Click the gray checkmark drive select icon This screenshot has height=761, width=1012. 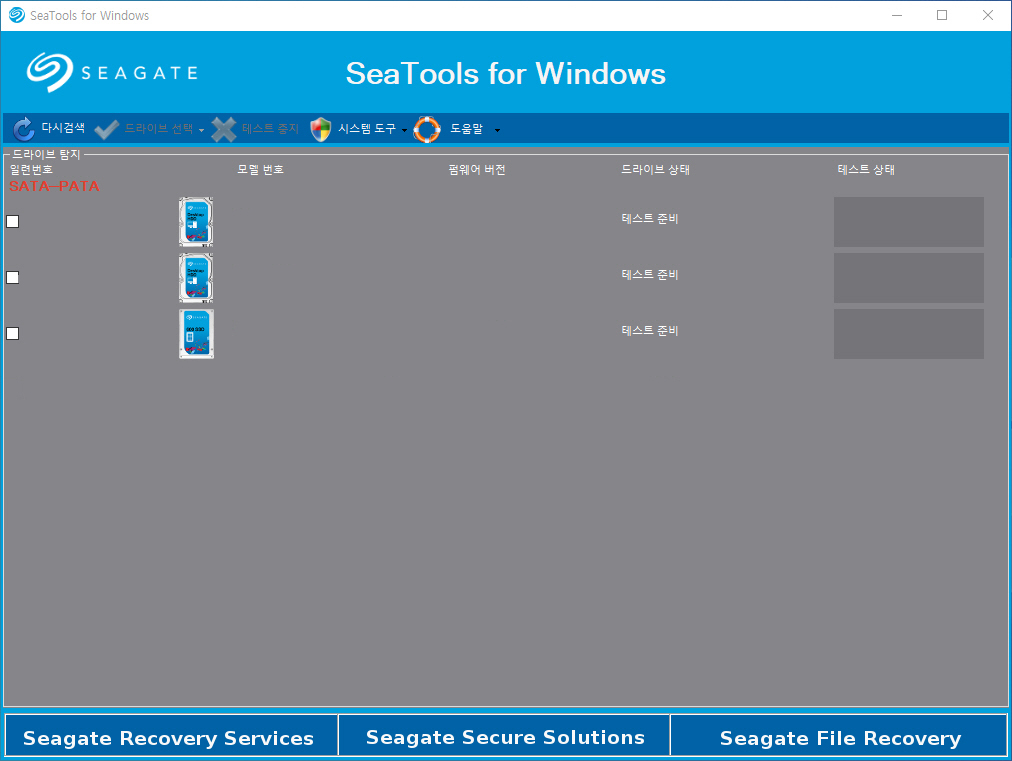pos(106,129)
